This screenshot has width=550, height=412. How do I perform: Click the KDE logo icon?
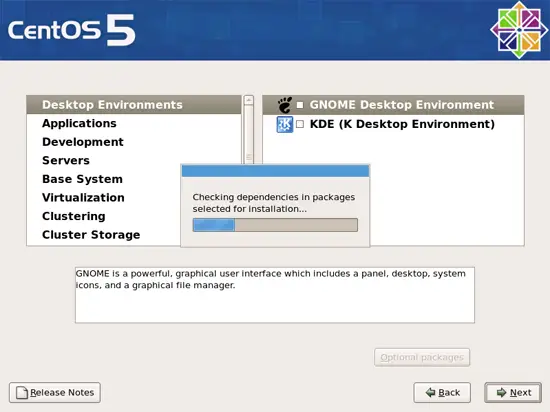(285, 124)
